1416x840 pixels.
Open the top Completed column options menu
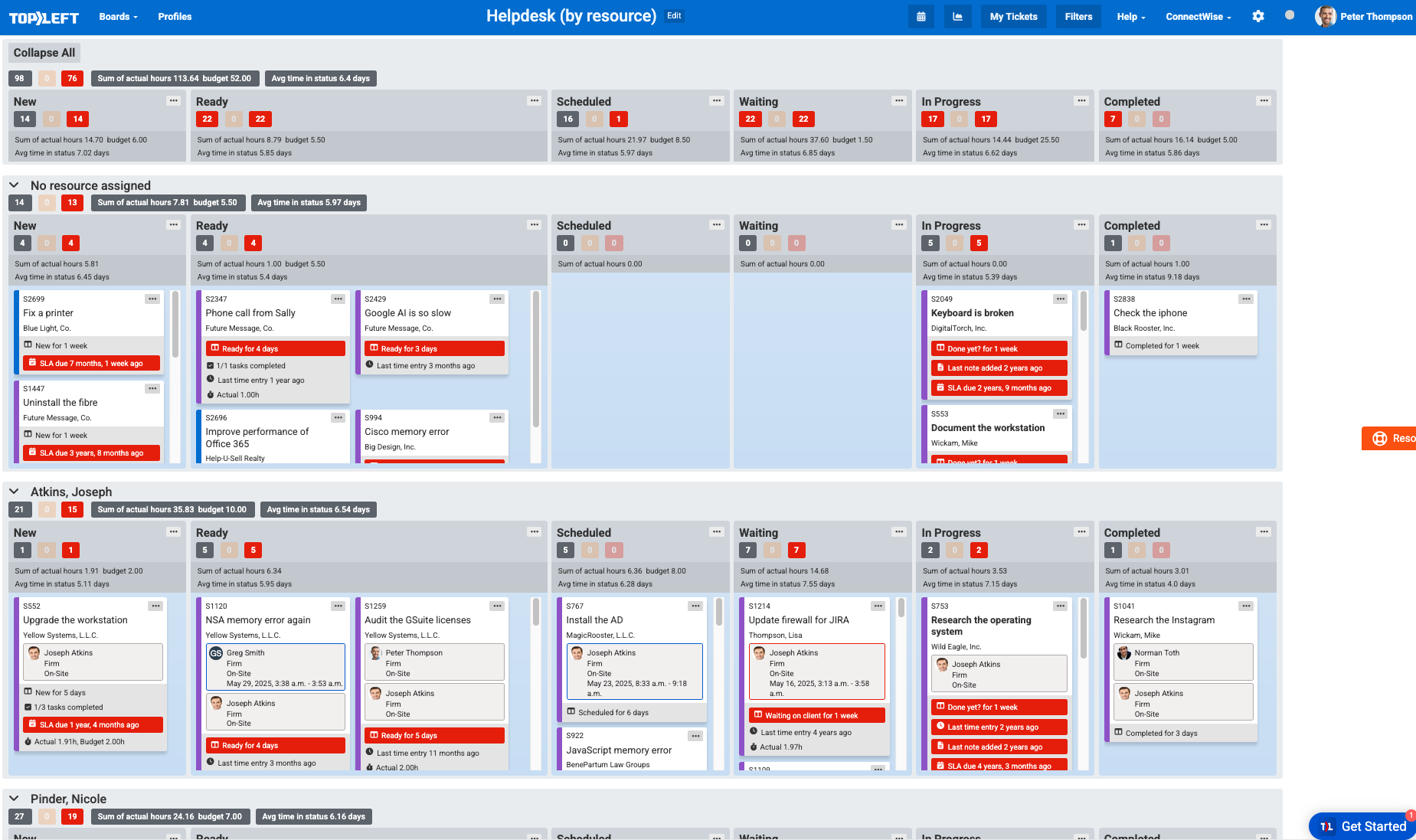tap(1264, 101)
